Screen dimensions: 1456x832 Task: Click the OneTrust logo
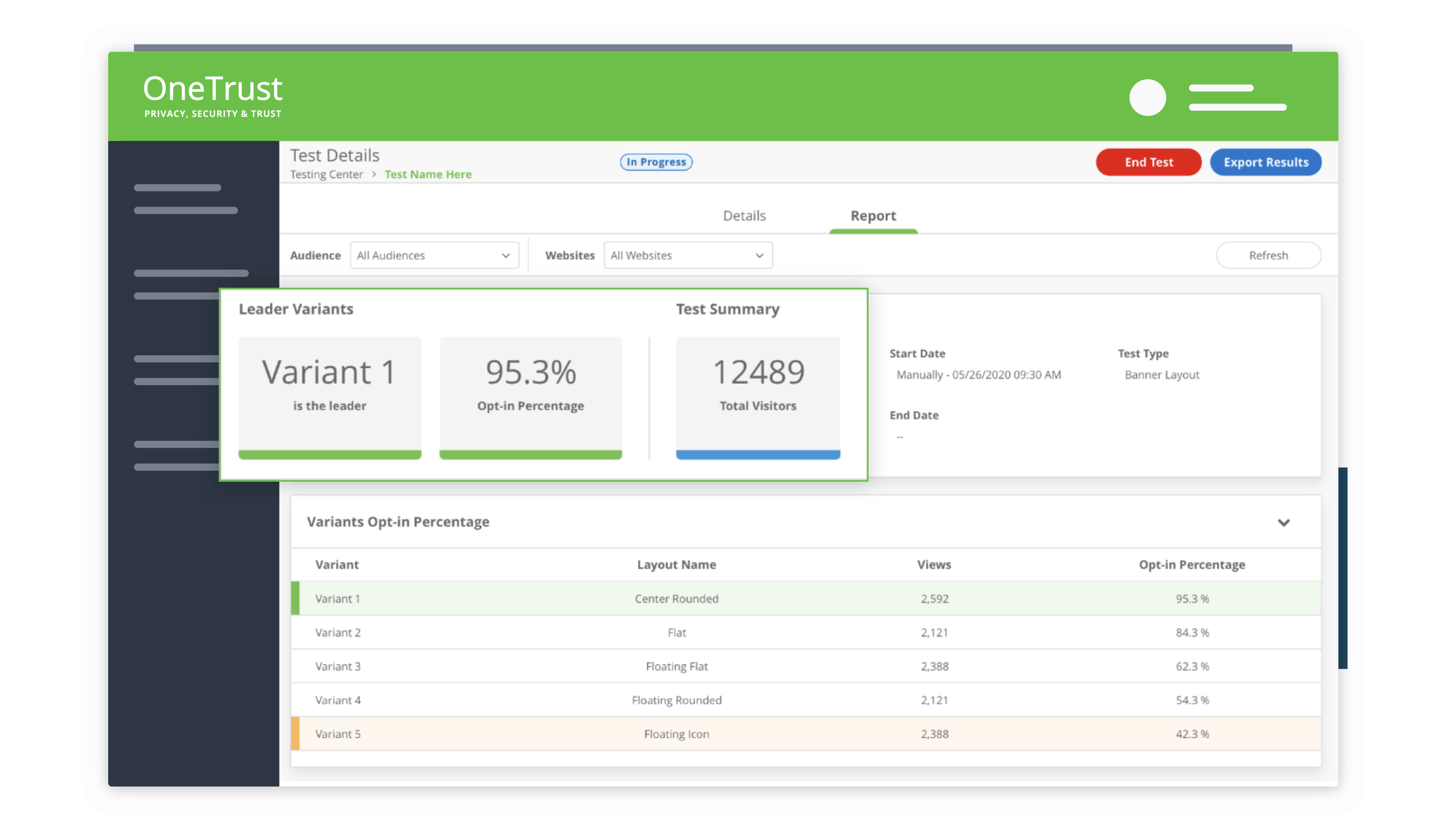click(x=212, y=96)
